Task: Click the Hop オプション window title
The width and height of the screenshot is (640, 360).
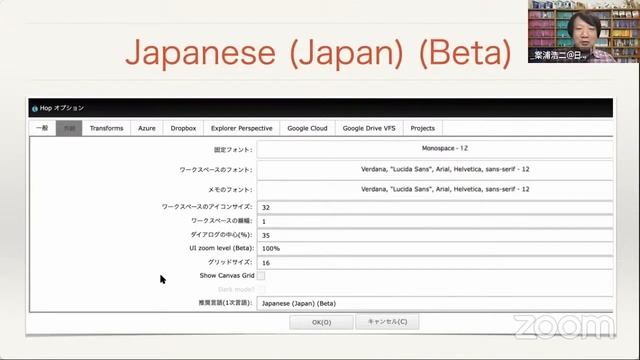Action: tap(62, 108)
